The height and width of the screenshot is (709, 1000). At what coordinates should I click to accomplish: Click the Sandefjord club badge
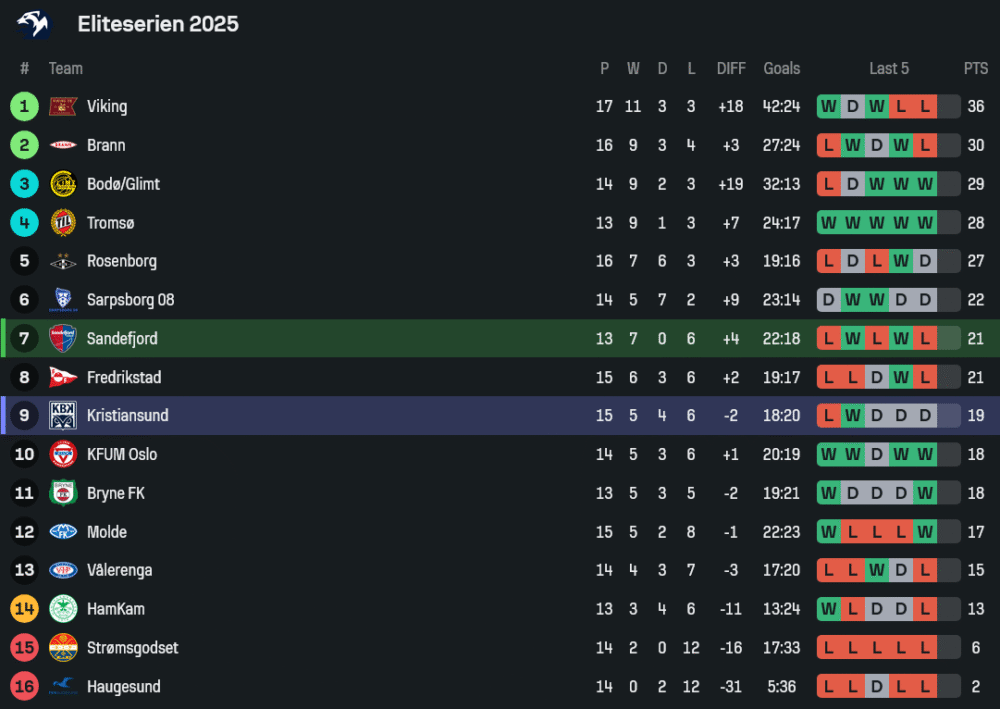click(63, 338)
